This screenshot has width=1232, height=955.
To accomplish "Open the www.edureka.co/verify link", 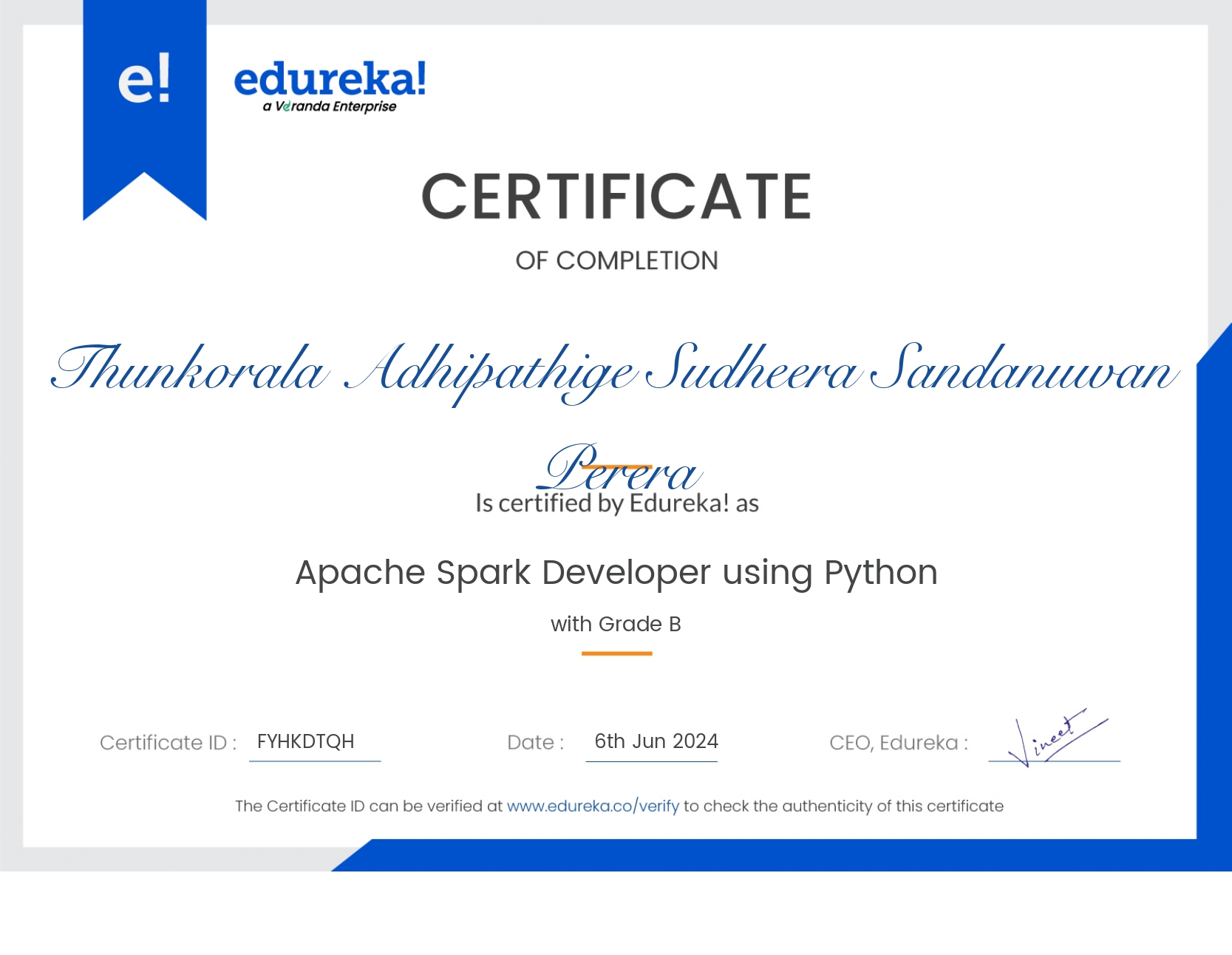I will [593, 806].
